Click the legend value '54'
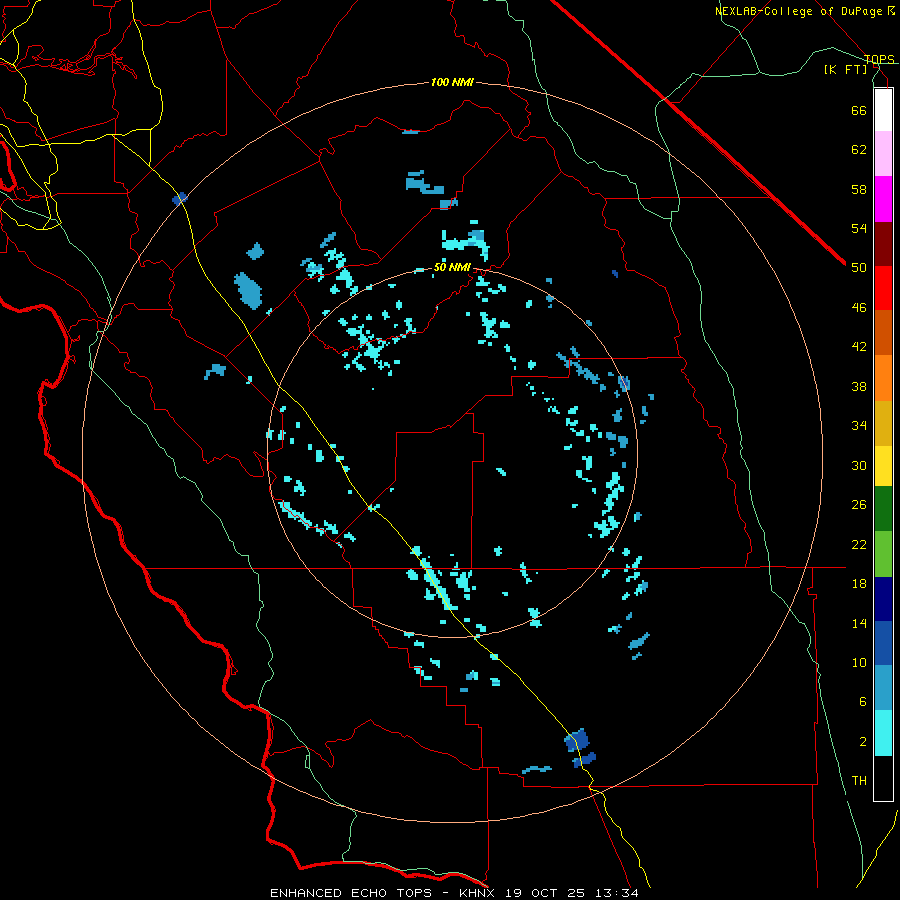 pyautogui.click(x=859, y=228)
